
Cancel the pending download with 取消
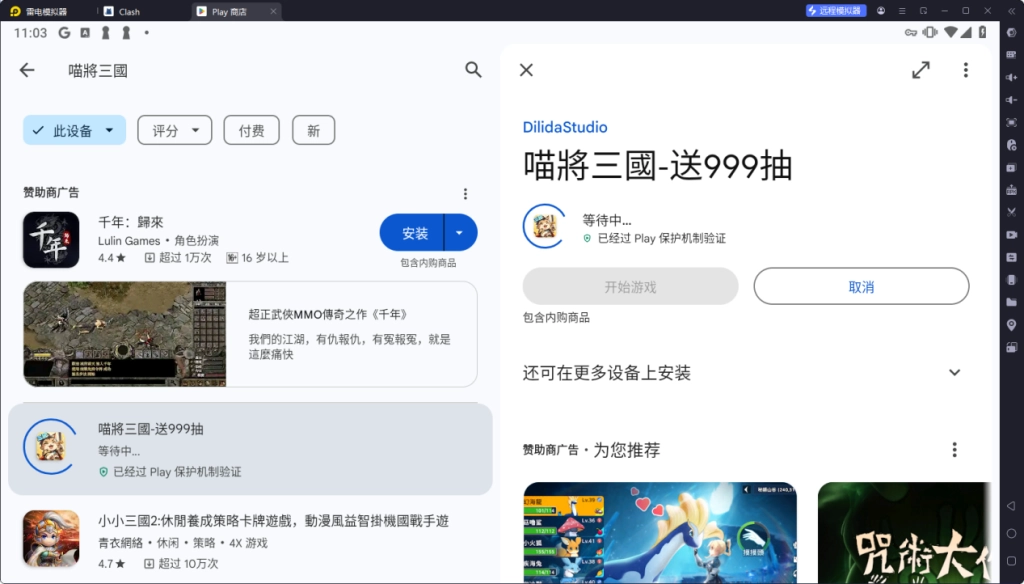click(861, 286)
